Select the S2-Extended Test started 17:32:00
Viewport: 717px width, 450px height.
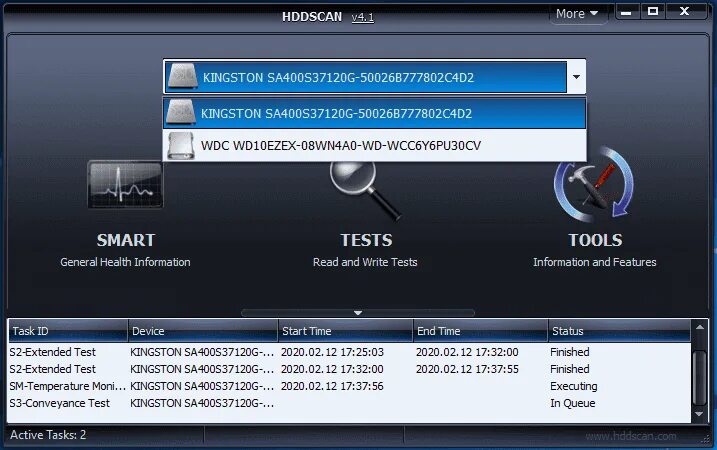point(349,369)
